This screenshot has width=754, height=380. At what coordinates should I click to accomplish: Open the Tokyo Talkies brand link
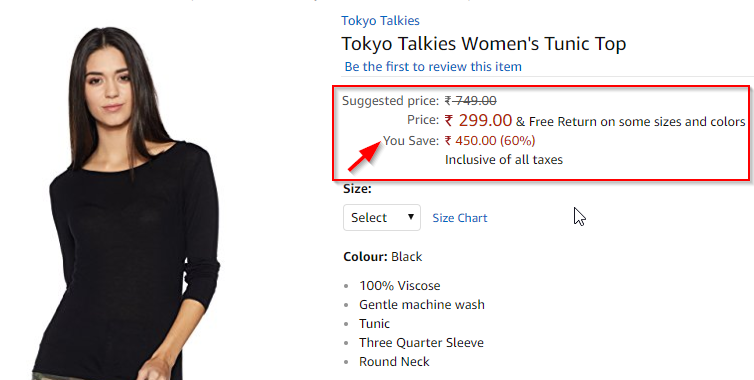click(x=380, y=21)
